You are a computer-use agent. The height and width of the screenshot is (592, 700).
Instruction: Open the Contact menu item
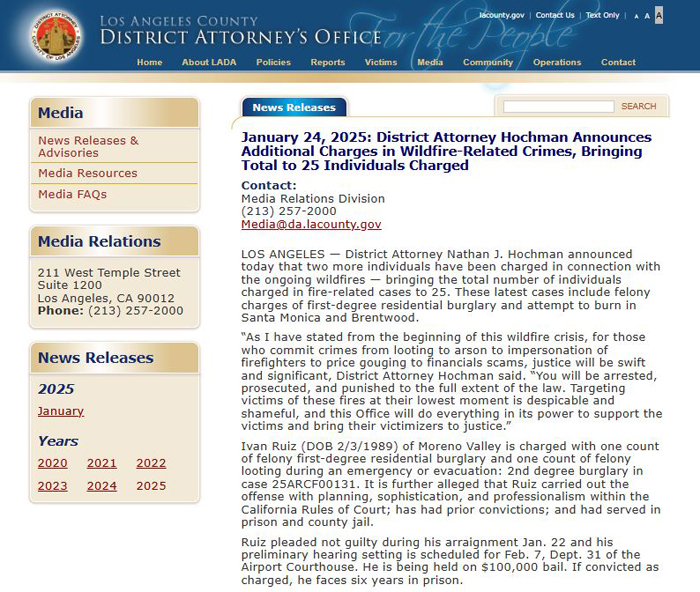(x=618, y=63)
